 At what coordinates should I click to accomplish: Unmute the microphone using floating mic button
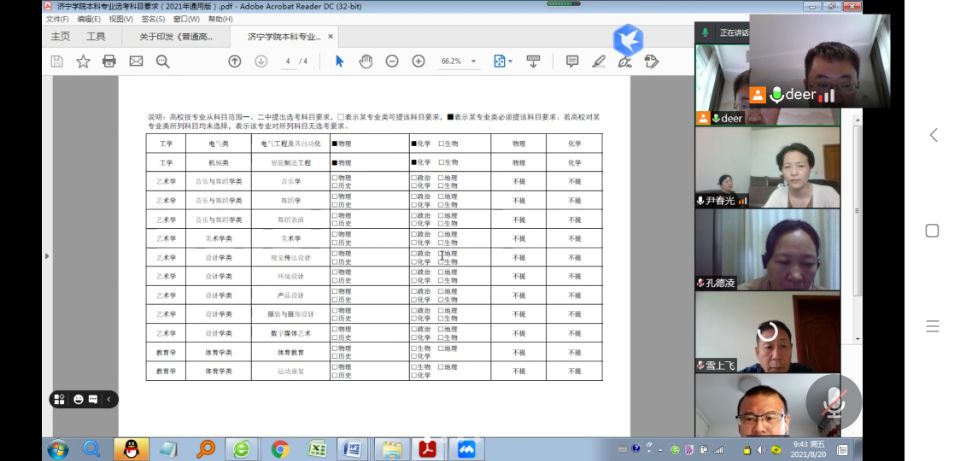[x=833, y=402]
